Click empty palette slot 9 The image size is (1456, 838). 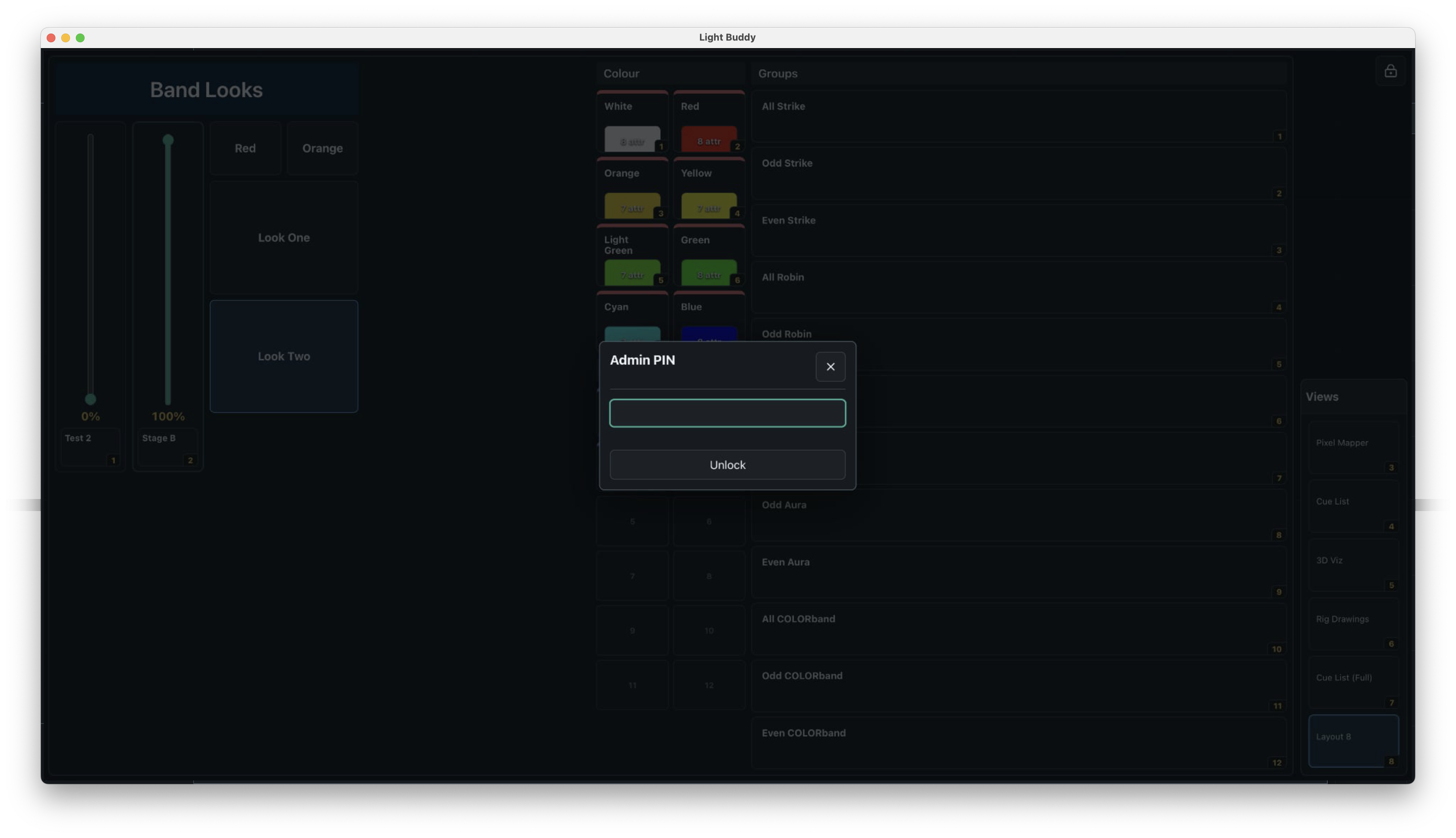click(632, 631)
